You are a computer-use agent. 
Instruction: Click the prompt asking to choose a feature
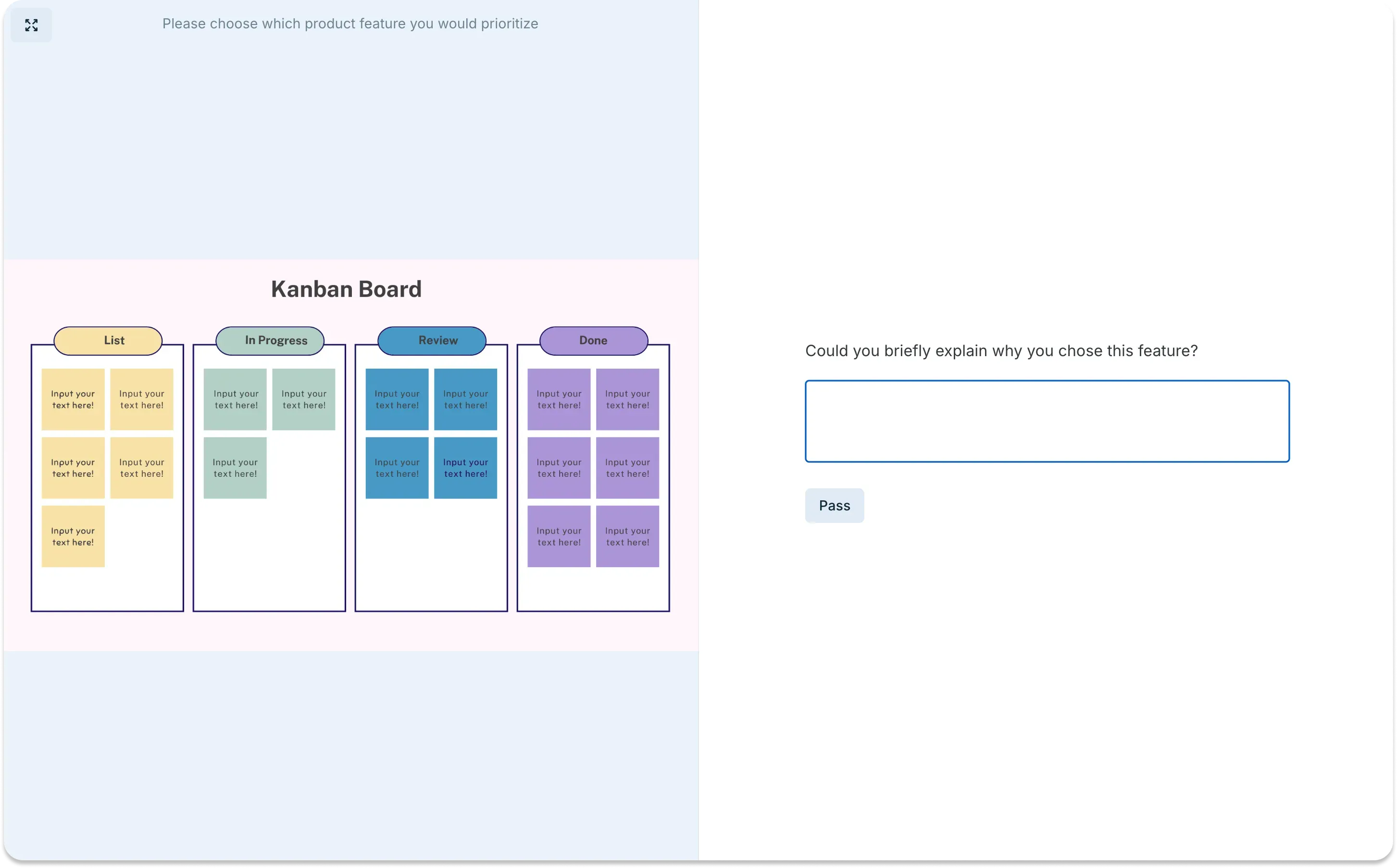pyautogui.click(x=349, y=24)
